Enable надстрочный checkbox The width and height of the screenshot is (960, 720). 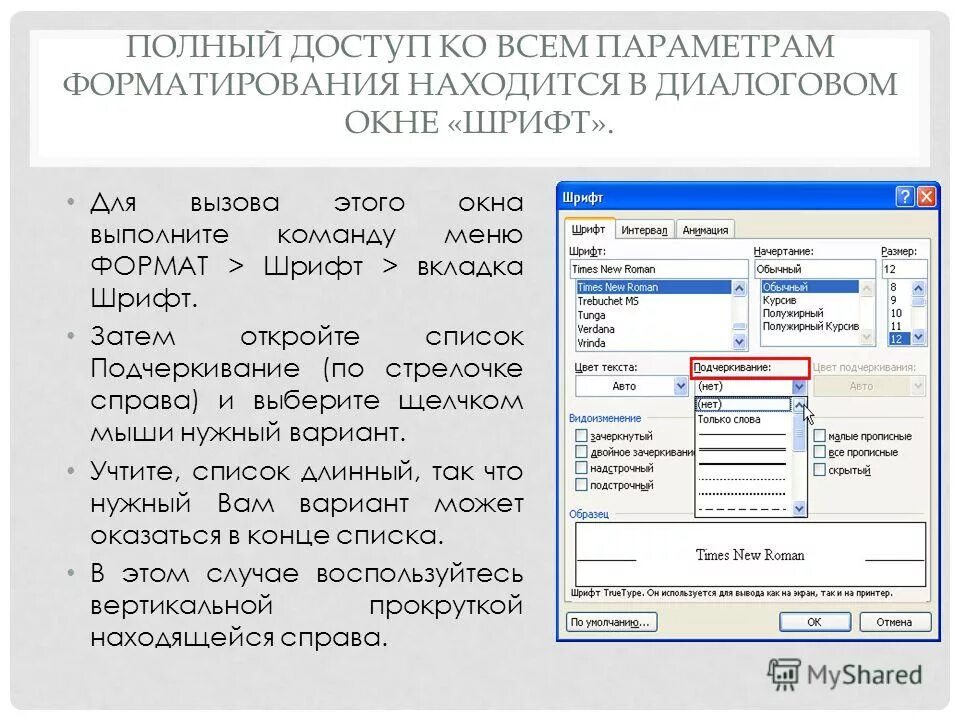(x=582, y=468)
